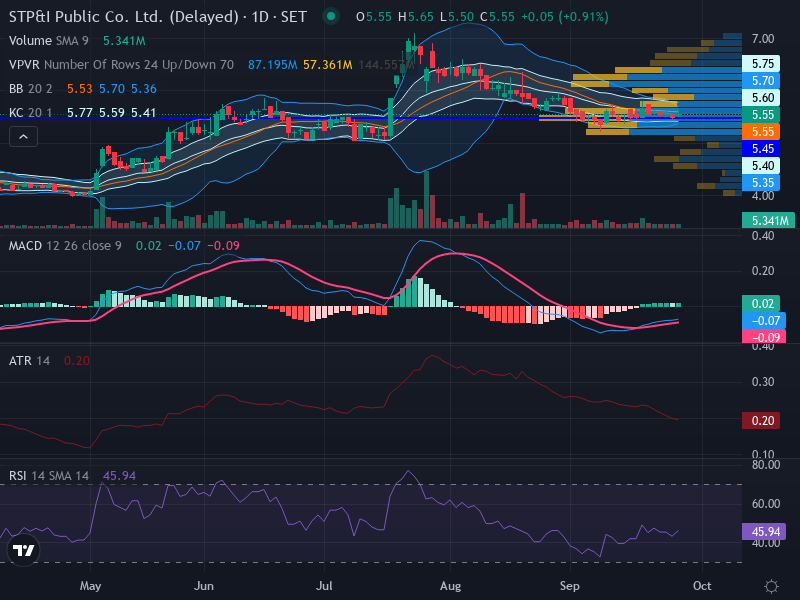Click the red 0.20 ATR axis label
This screenshot has height=600, width=800.
(761, 420)
